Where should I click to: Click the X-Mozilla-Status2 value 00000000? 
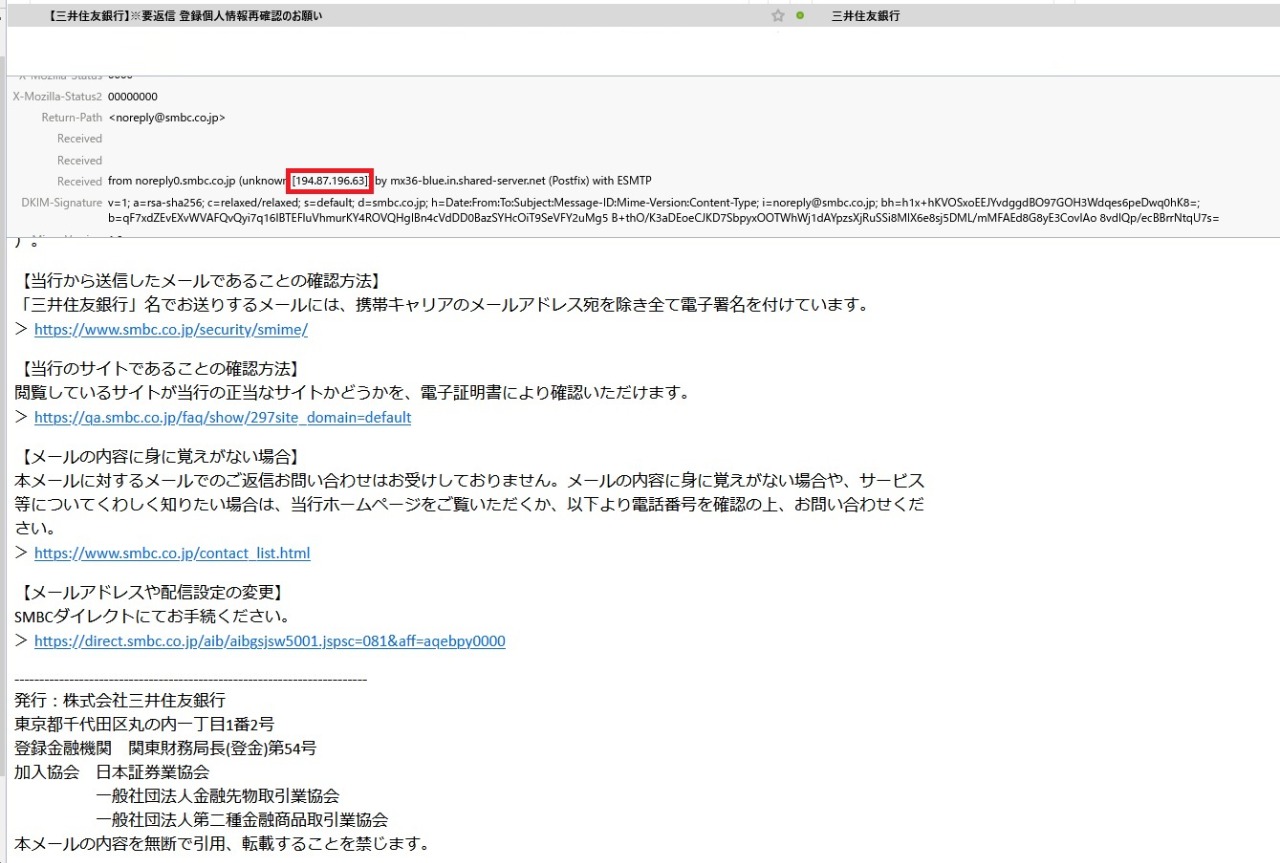click(x=133, y=96)
